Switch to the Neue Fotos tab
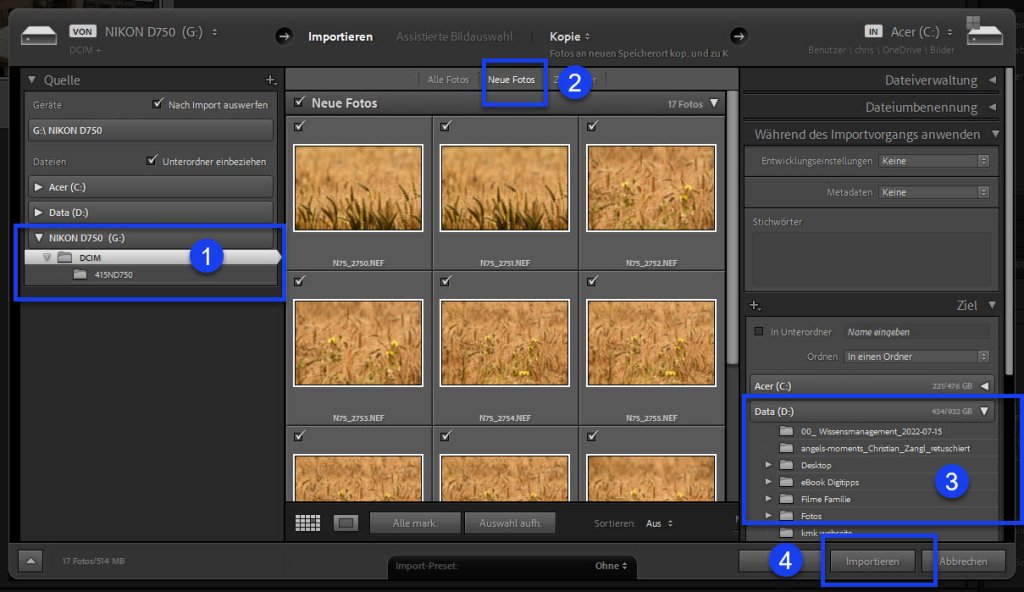Viewport: 1024px width, 592px height. click(x=511, y=80)
